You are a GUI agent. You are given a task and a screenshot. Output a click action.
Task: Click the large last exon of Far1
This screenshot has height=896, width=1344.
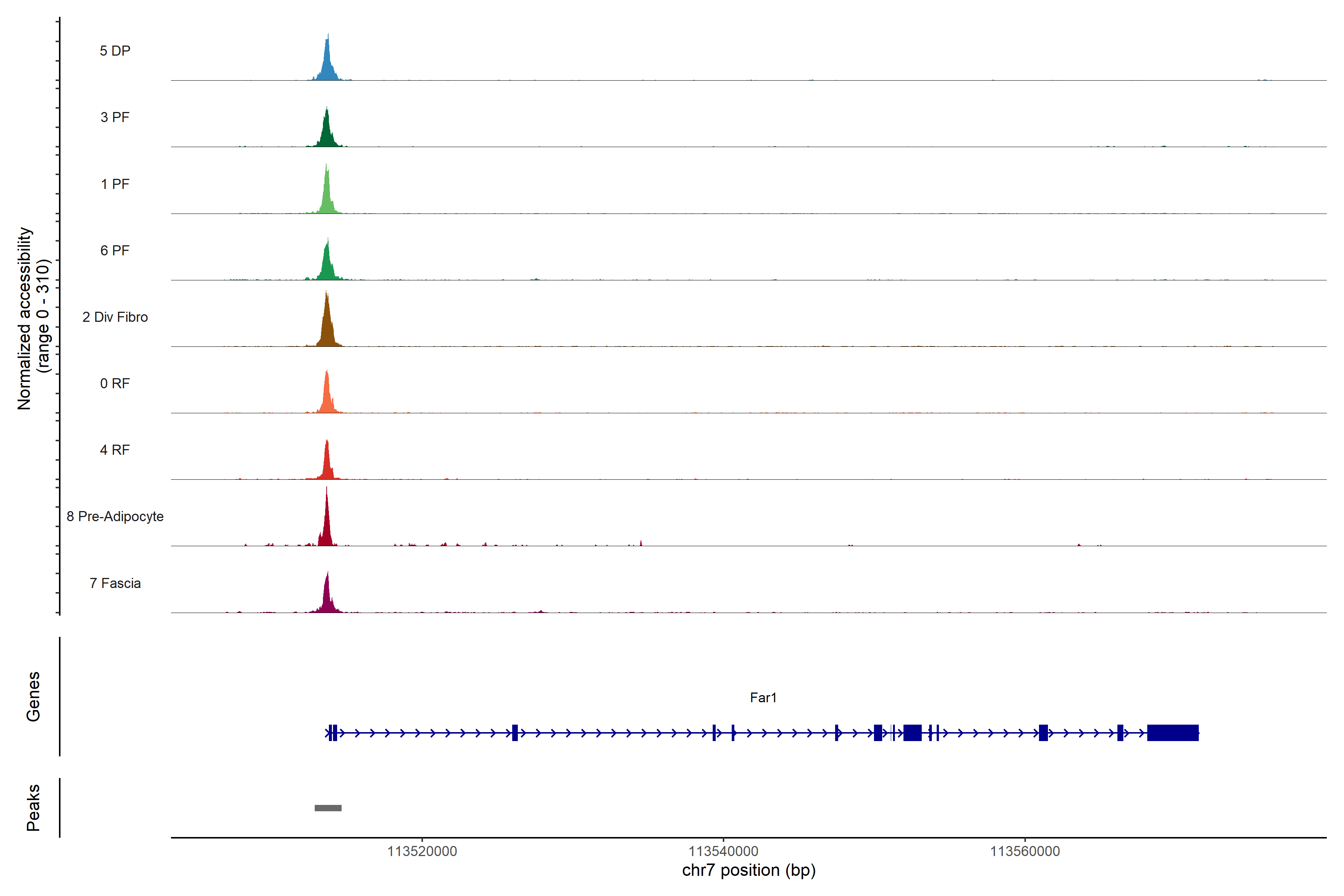(1173, 732)
